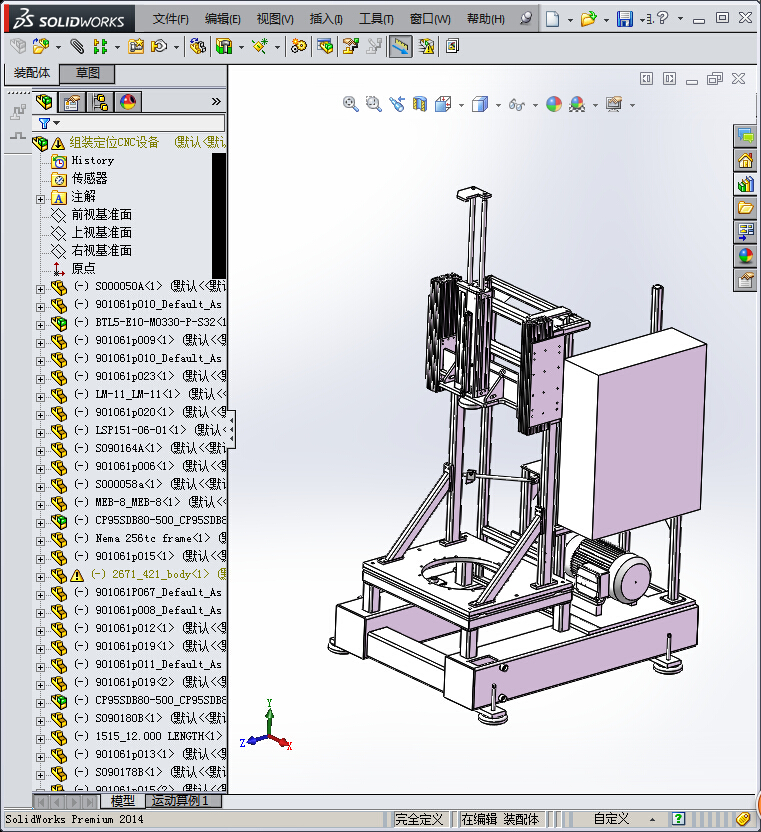Image resolution: width=761 pixels, height=832 pixels.
Task: Expand the Nema 256tc frame<1> node
Action: tap(40, 541)
